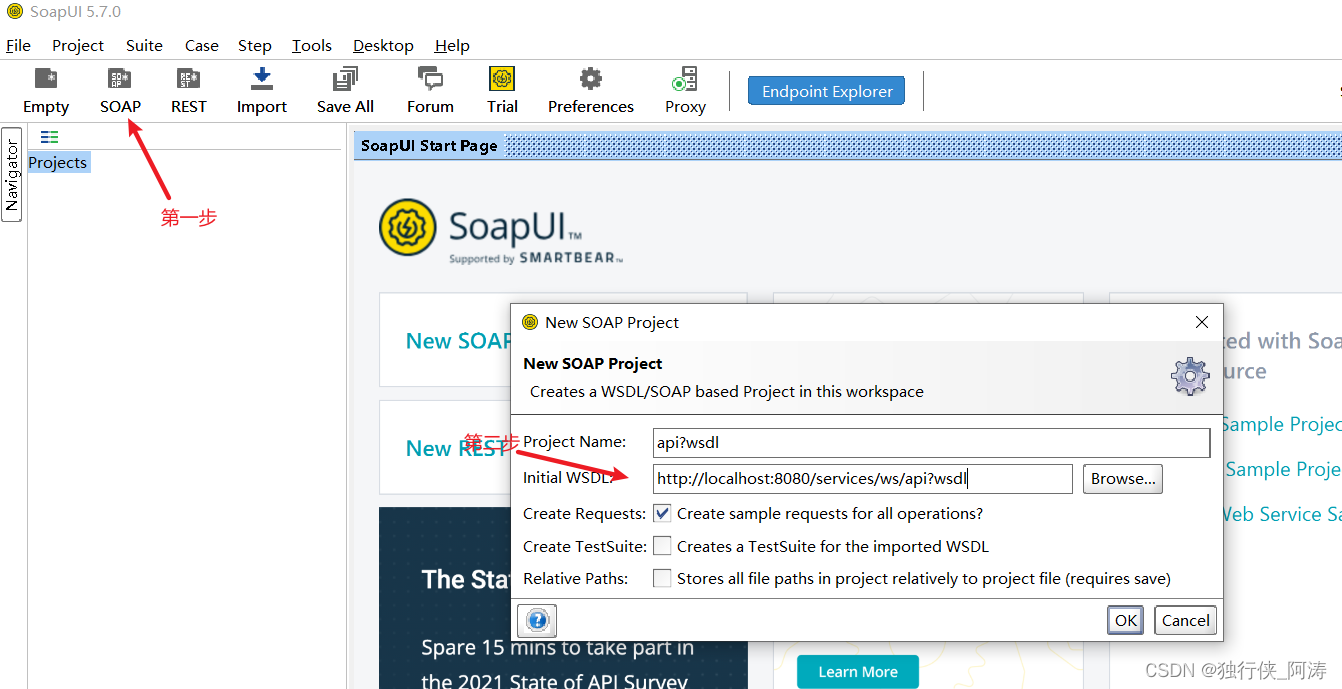Click the REST project toolbar icon

pyautogui.click(x=188, y=91)
